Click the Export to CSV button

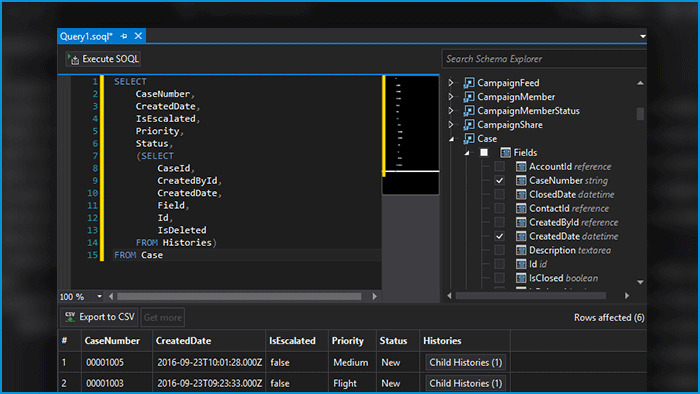99,317
